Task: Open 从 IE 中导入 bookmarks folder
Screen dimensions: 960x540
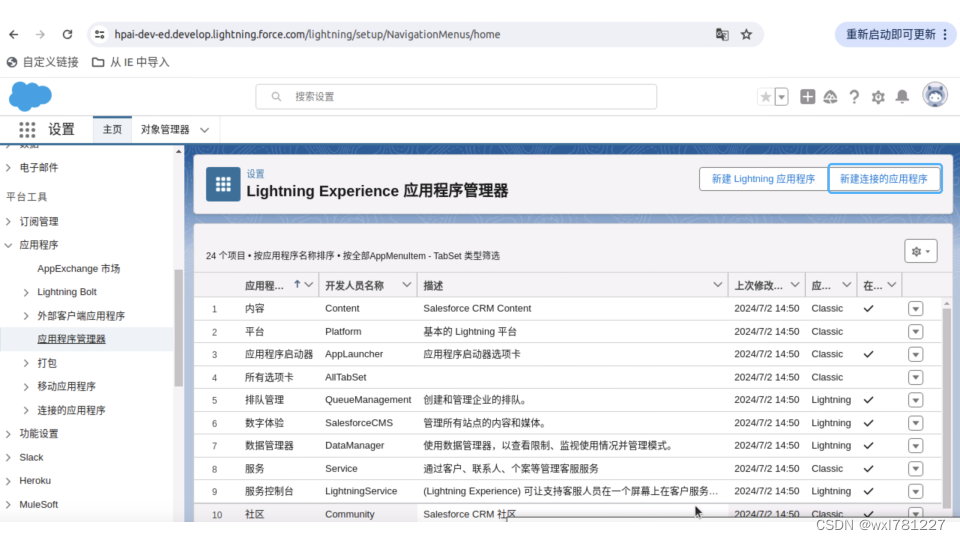Action: tap(130, 62)
